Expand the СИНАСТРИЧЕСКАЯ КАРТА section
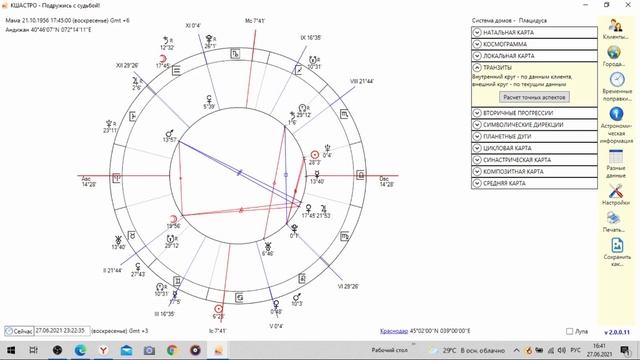 [534, 160]
